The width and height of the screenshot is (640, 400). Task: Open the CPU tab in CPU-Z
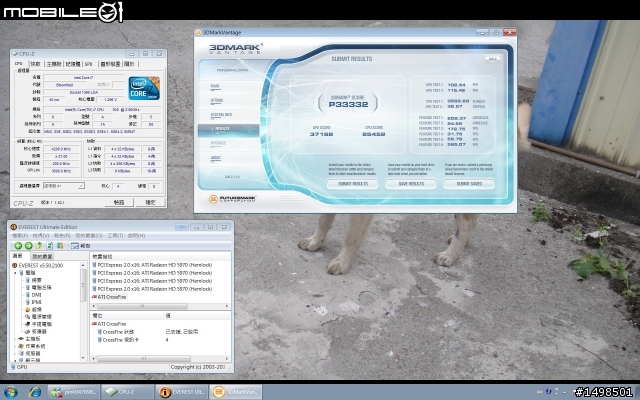tap(19, 64)
